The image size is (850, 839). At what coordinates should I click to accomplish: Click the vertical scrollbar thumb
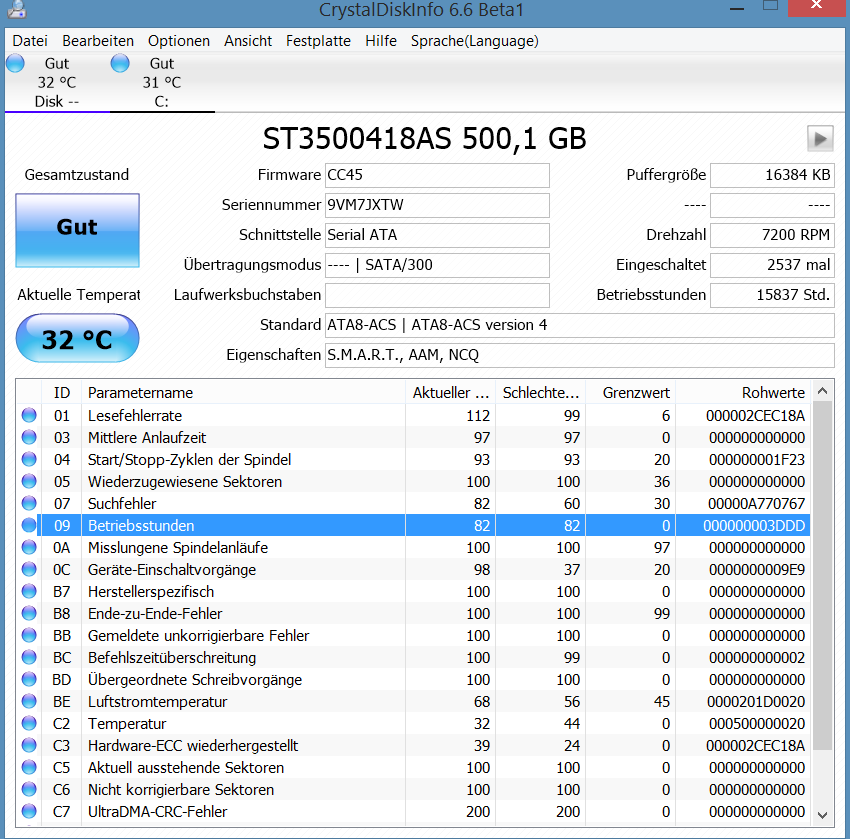(822, 576)
